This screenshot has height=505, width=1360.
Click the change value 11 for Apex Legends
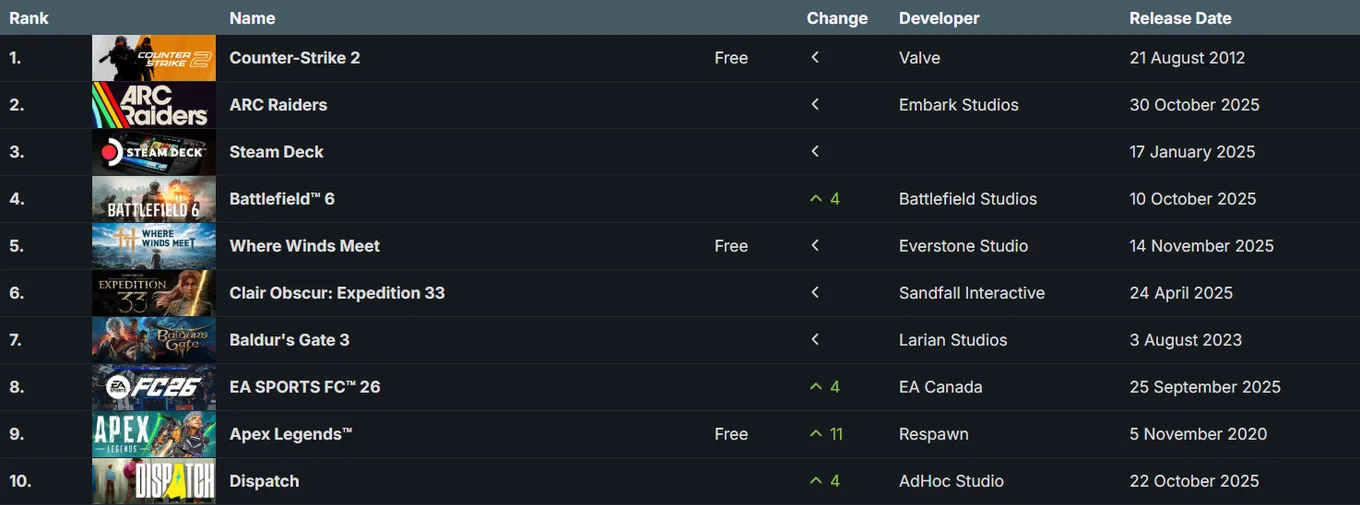[x=836, y=434]
